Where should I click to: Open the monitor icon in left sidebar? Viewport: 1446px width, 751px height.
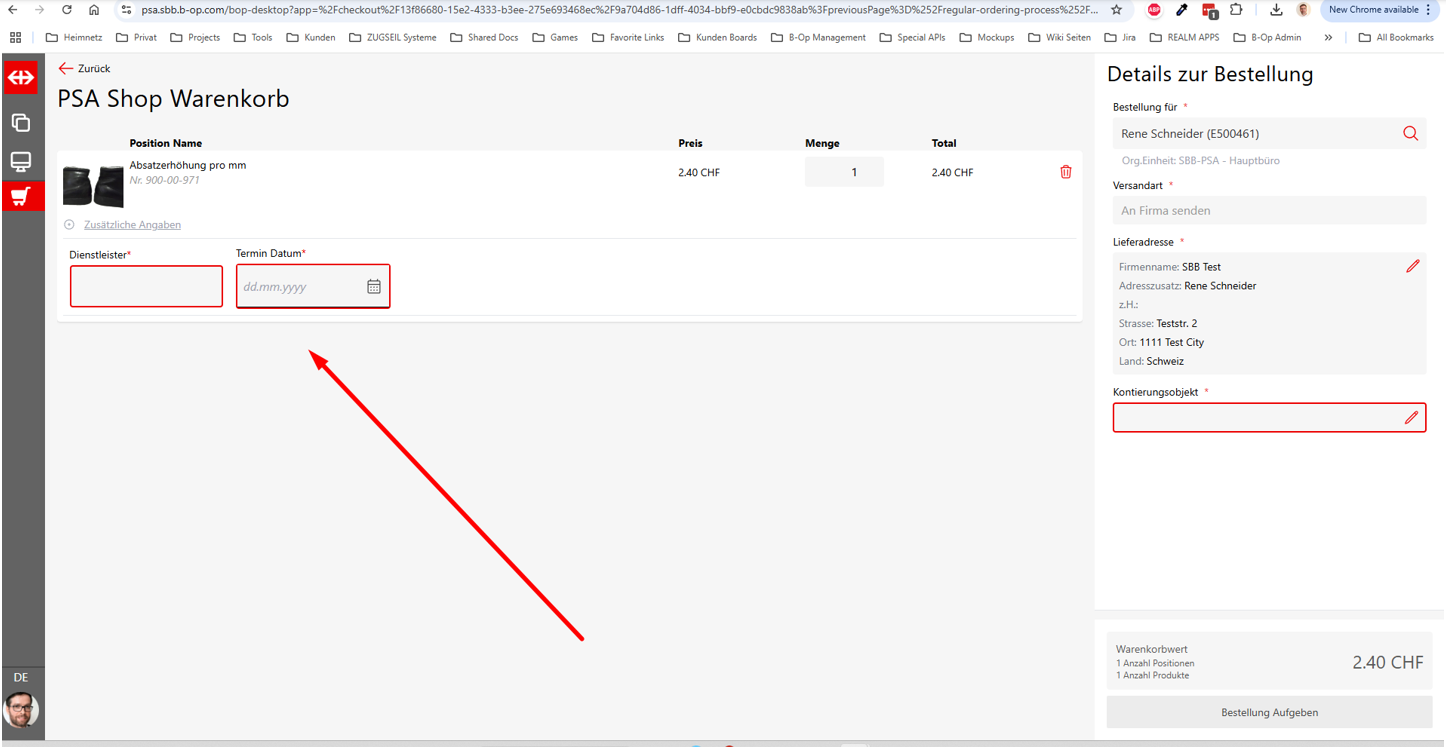[21, 162]
